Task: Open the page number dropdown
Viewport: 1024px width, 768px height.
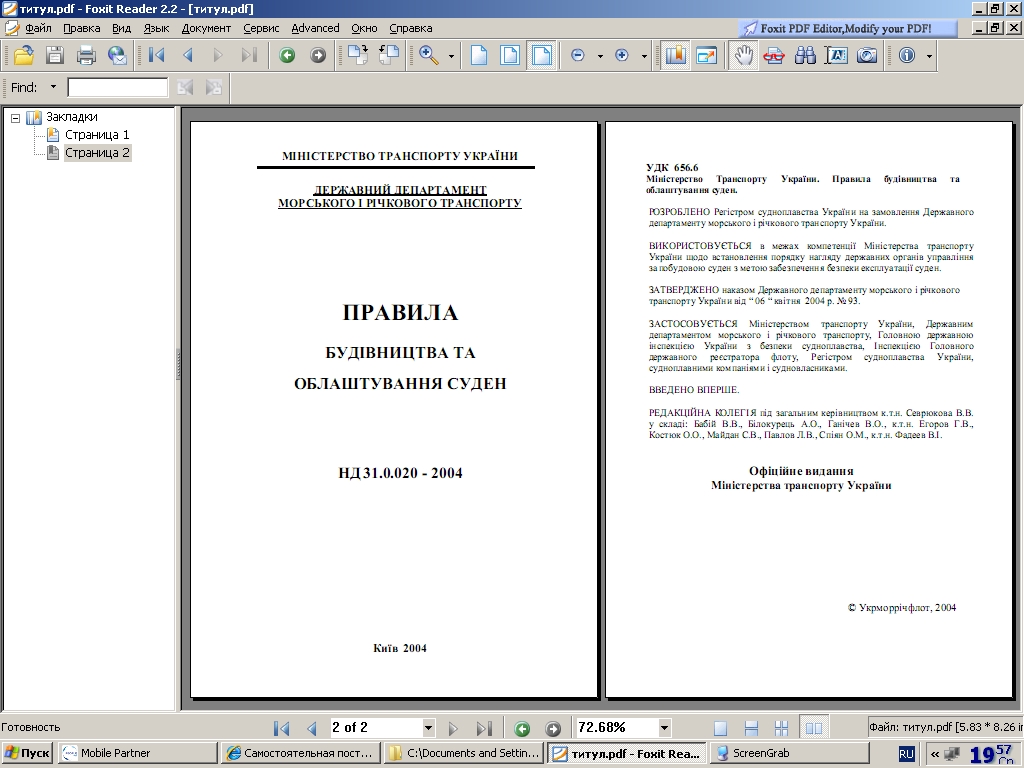Action: coord(428,728)
